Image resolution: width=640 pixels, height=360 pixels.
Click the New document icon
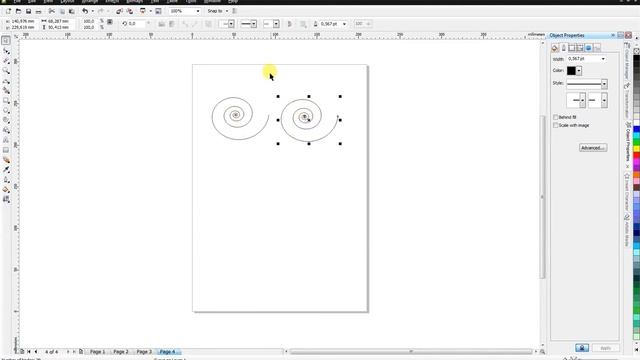(8, 11)
